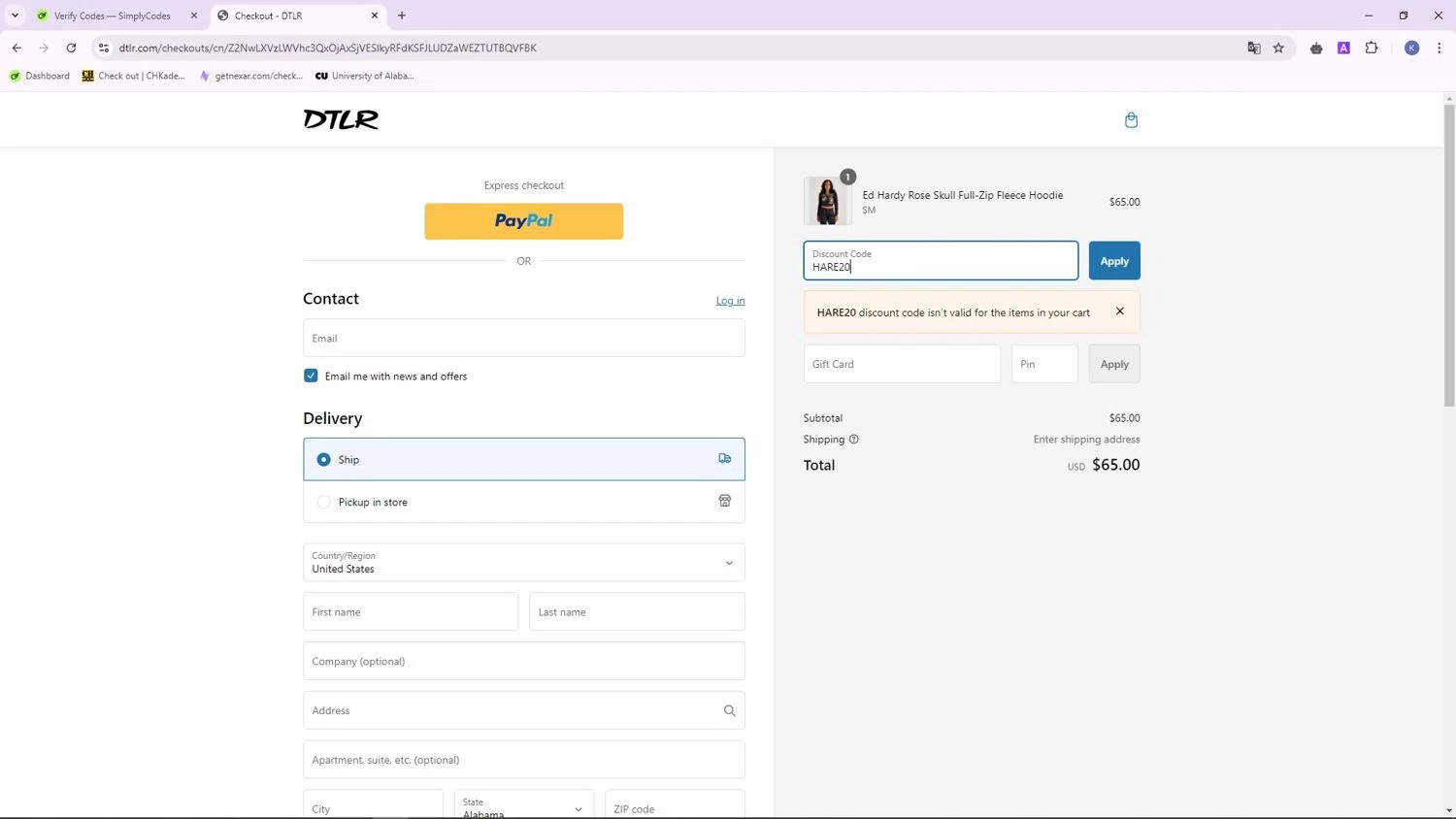Image resolution: width=1456 pixels, height=819 pixels.
Task: Expand the Country/Region dropdown
Action: [x=524, y=563]
